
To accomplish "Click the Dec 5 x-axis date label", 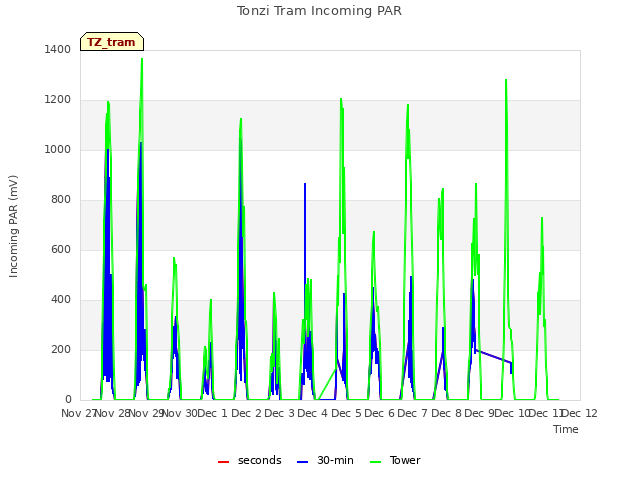I will click(348, 413).
